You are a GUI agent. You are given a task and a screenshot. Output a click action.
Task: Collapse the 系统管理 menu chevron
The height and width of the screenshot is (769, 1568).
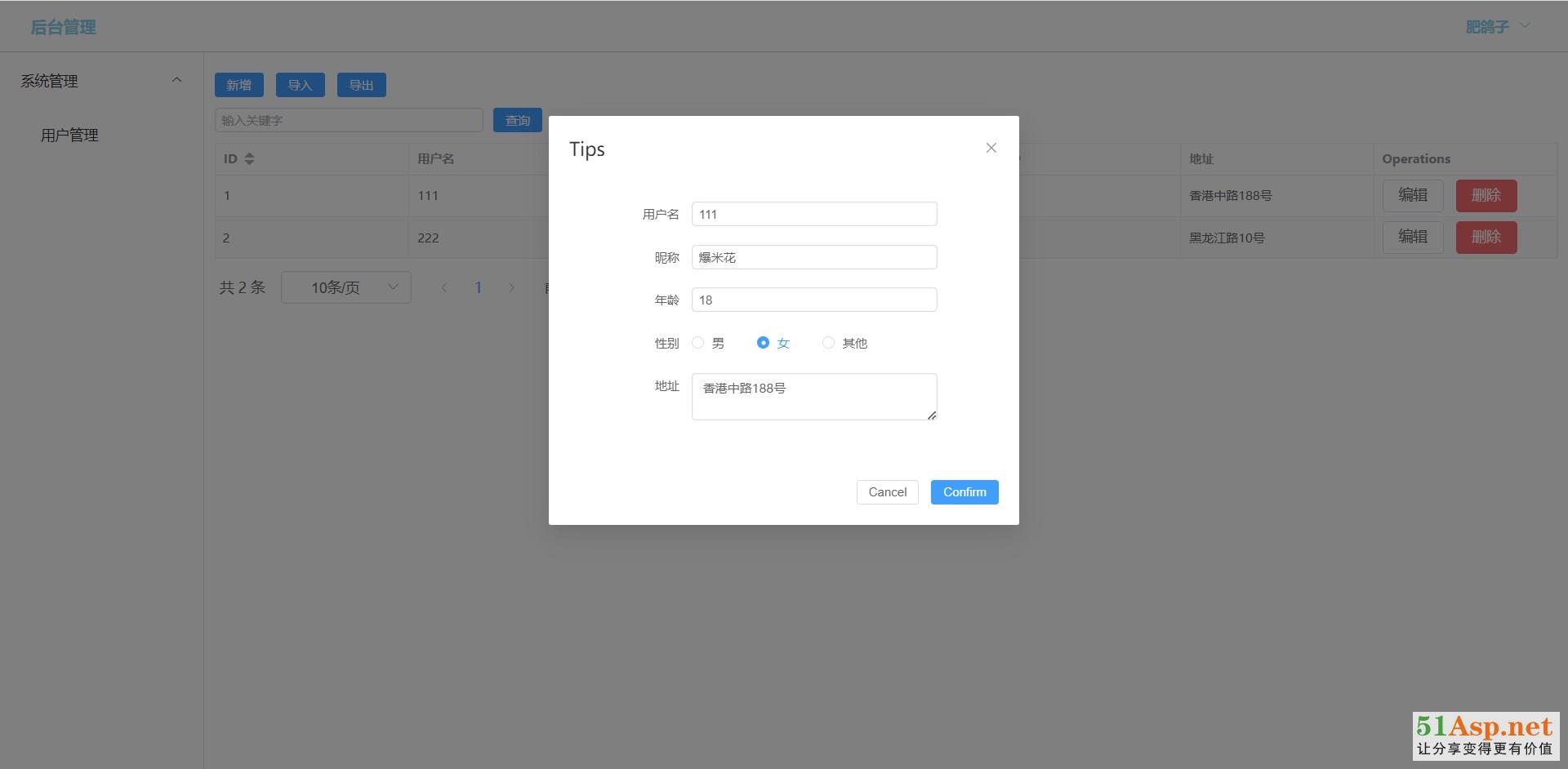coord(176,80)
